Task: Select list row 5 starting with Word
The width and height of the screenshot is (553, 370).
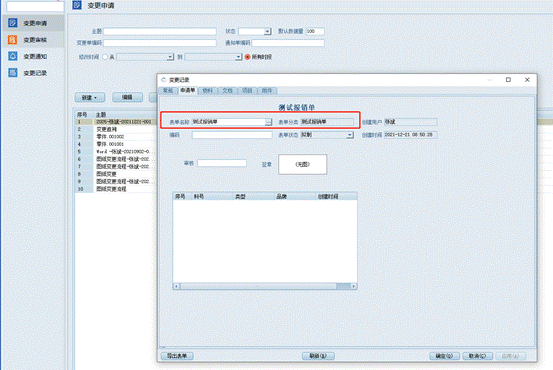Action: coord(115,152)
